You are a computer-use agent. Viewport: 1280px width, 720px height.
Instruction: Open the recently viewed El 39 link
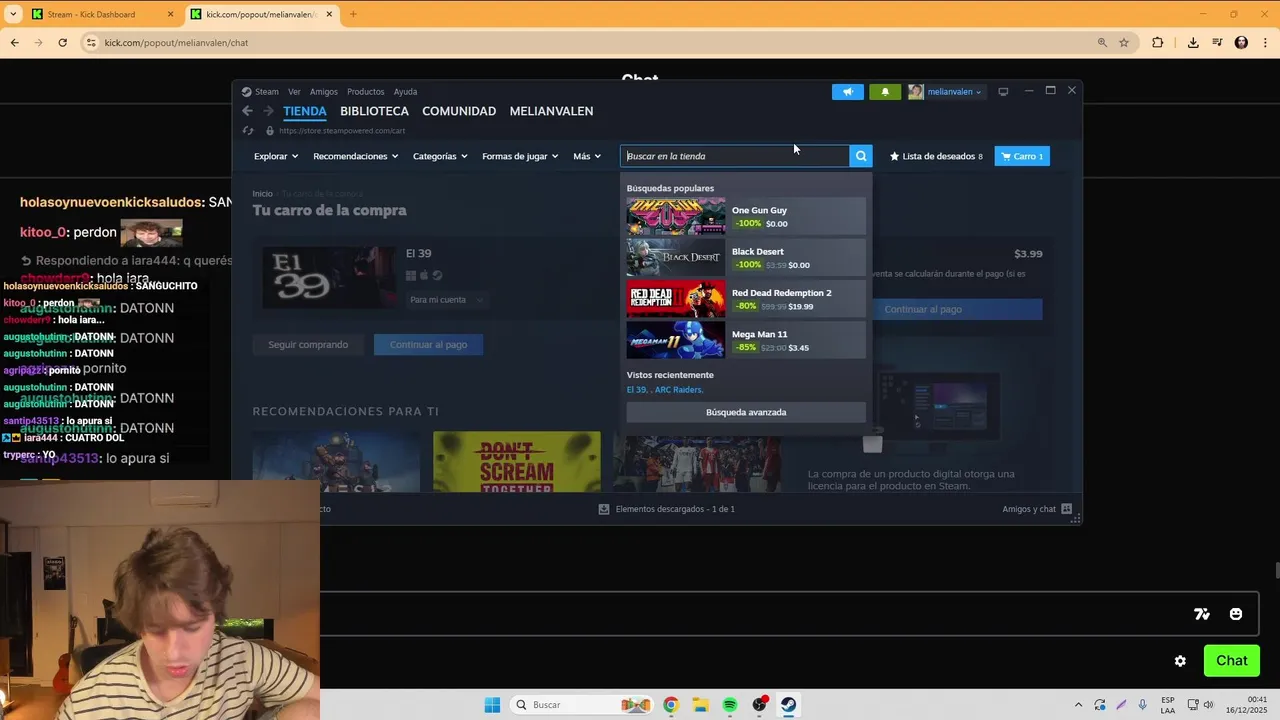pos(637,390)
